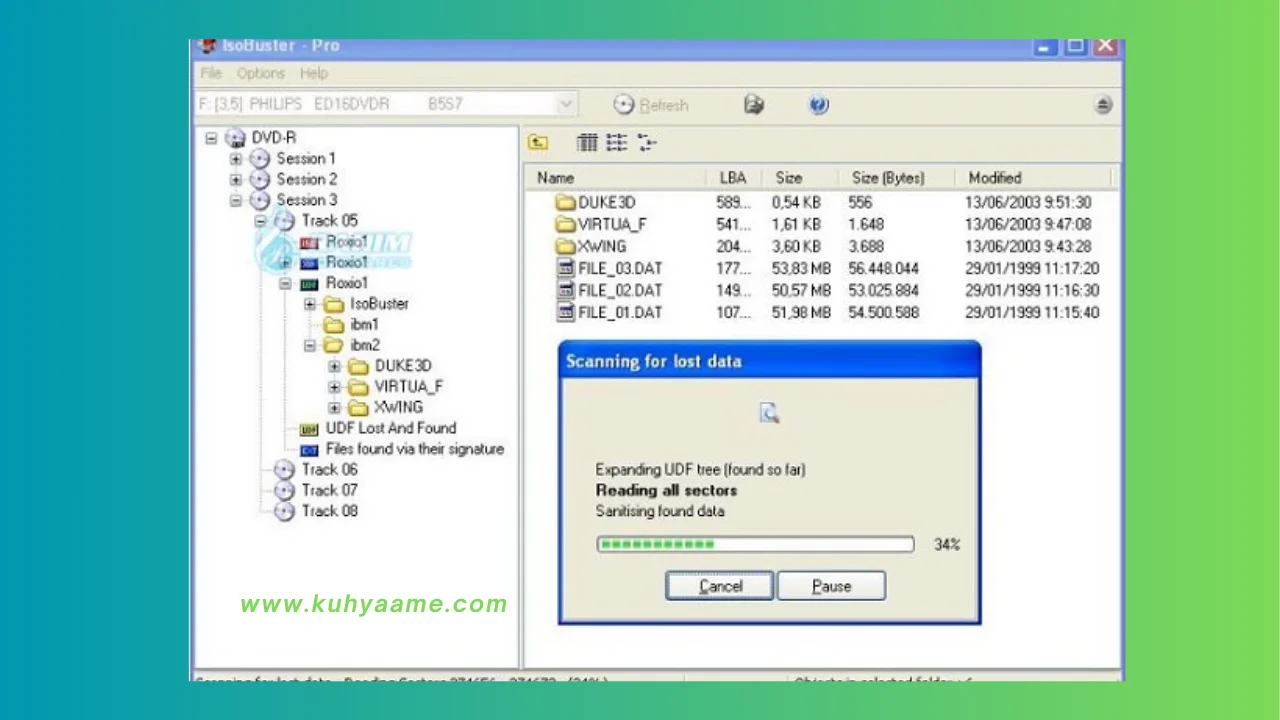
Task: Click XWING folder icon in file list
Action: click(x=565, y=247)
